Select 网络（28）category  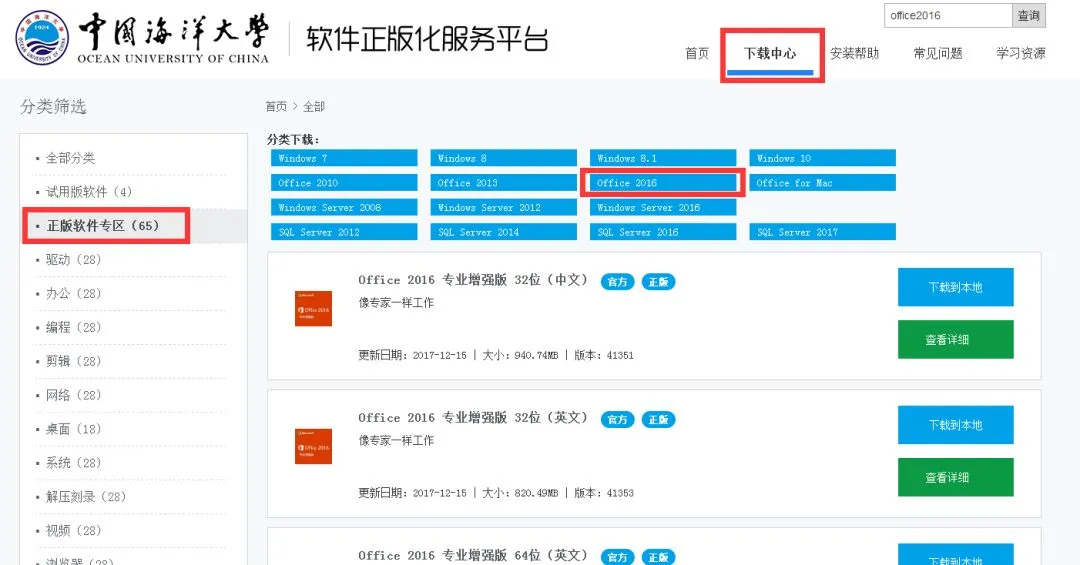click(x=73, y=395)
